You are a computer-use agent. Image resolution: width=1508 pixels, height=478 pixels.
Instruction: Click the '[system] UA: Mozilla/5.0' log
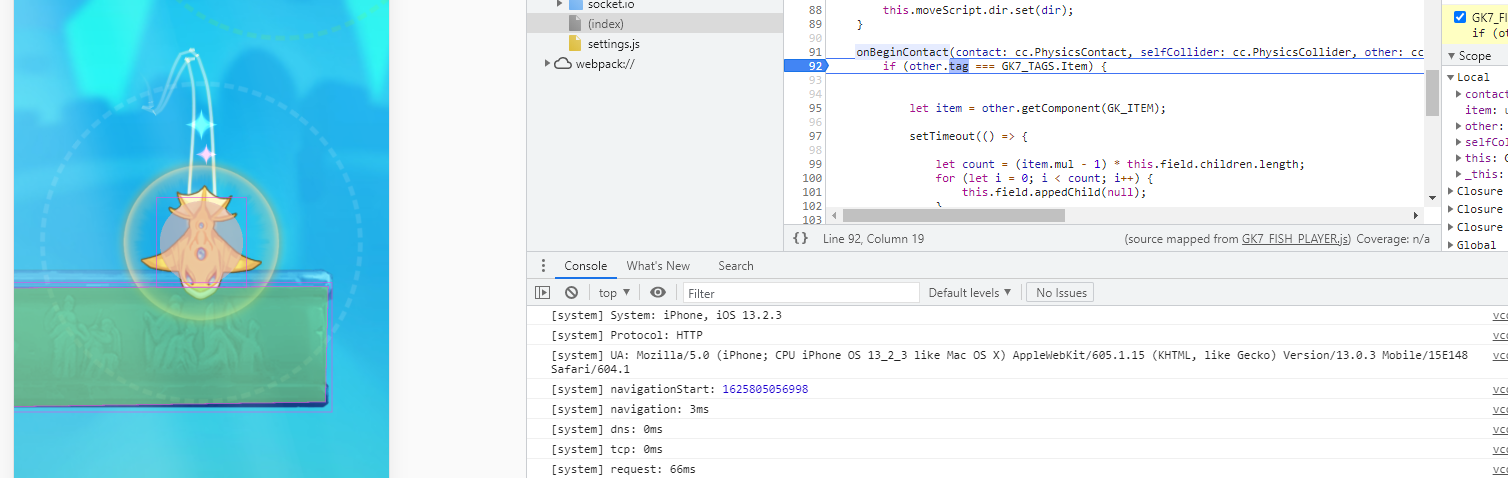(x=1009, y=362)
